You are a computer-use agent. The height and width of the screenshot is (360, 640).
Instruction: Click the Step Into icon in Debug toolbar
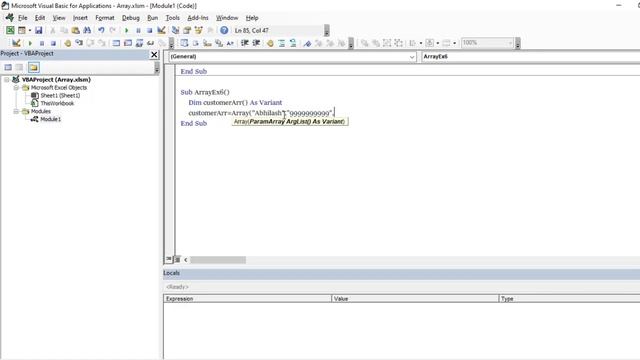79,43
